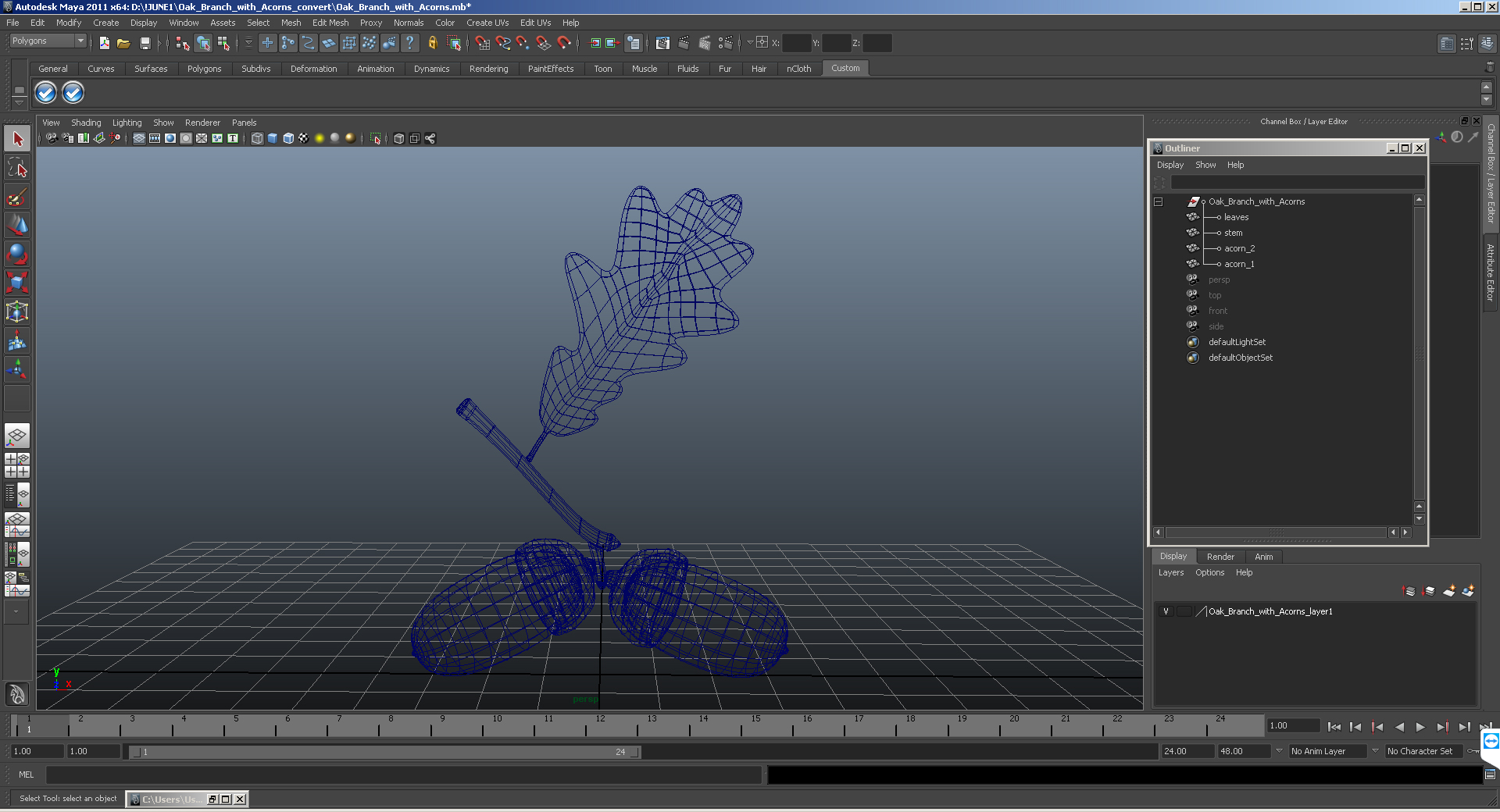
Task: Select the leaves node in Outliner
Action: 1236,217
